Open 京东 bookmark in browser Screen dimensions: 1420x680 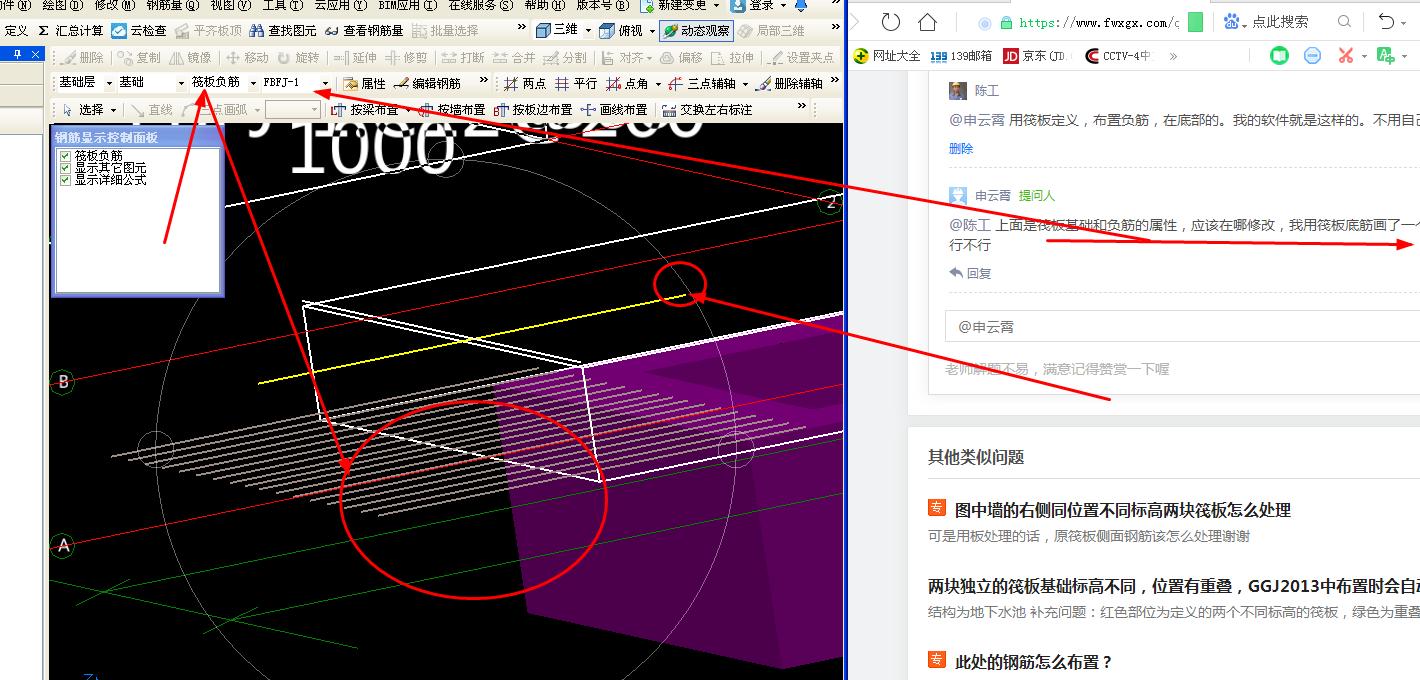(1036, 56)
